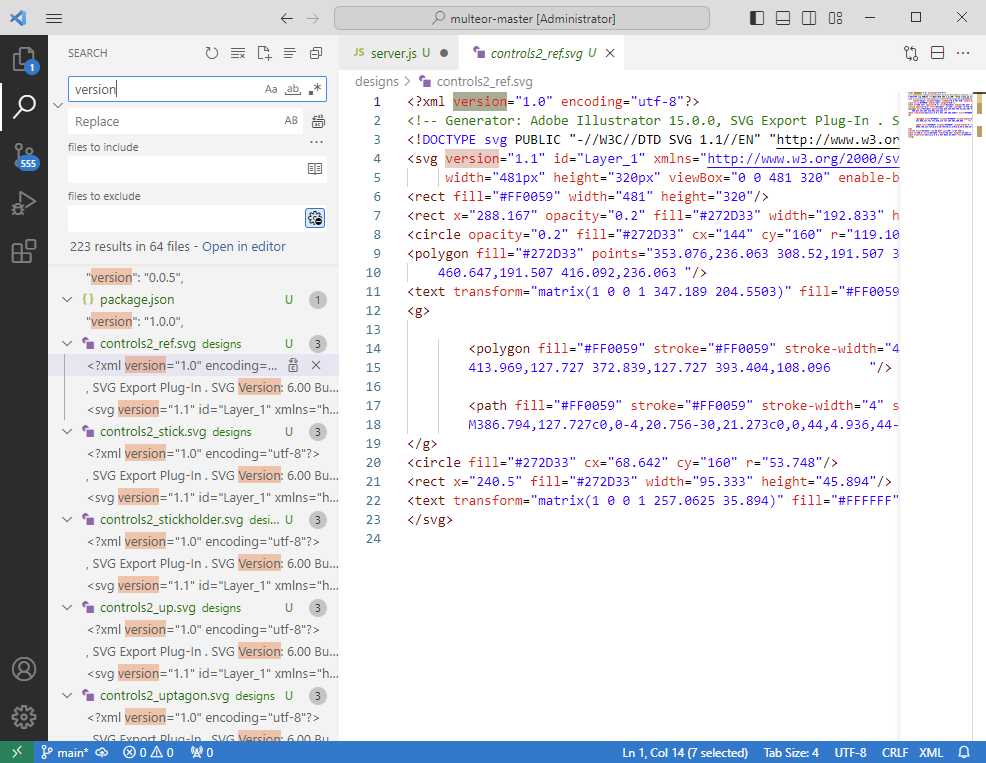This screenshot has width=986, height=763.
Task: Open the editor More Actions menu
Action: click(x=963, y=53)
